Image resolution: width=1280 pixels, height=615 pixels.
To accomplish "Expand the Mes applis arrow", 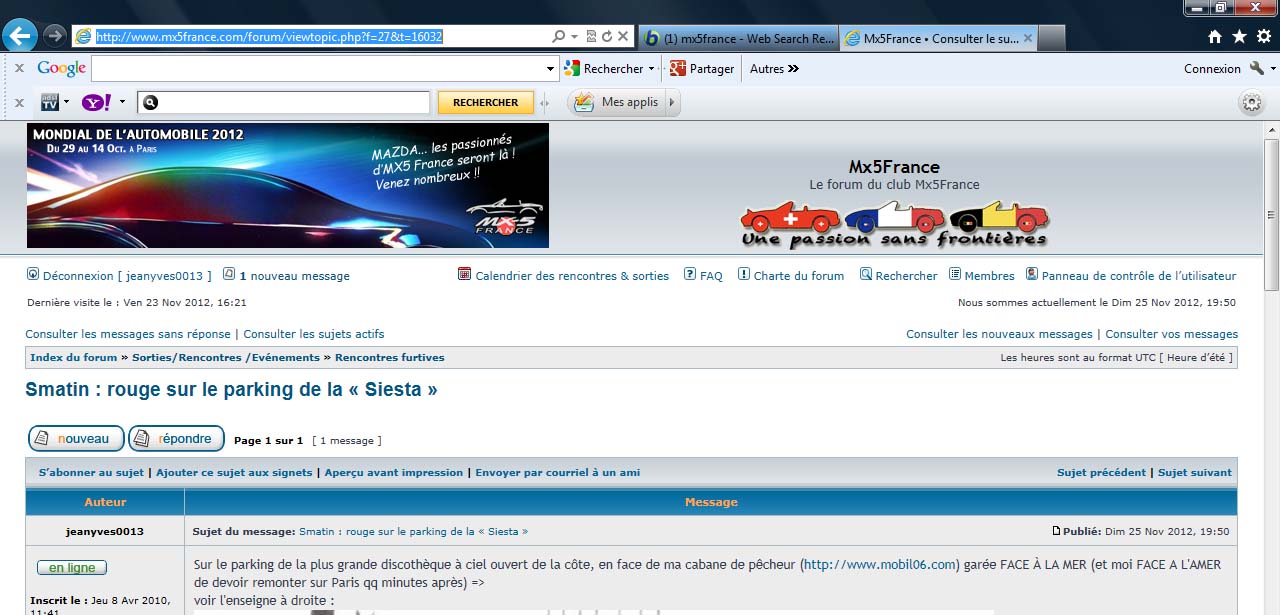I will pos(672,102).
